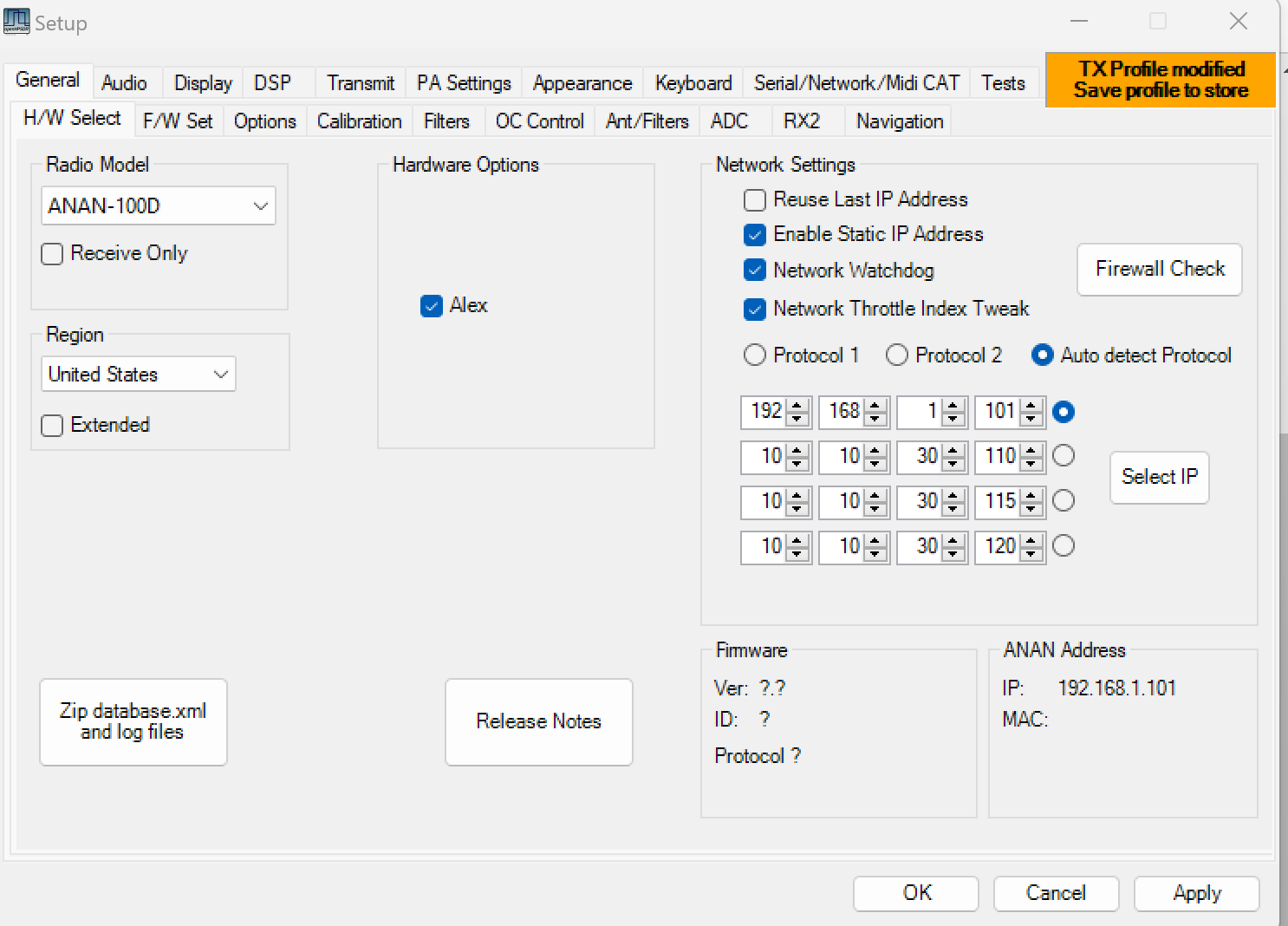This screenshot has height=926, width=1288.
Task: Open the OC Control sub-tab
Action: [x=539, y=121]
